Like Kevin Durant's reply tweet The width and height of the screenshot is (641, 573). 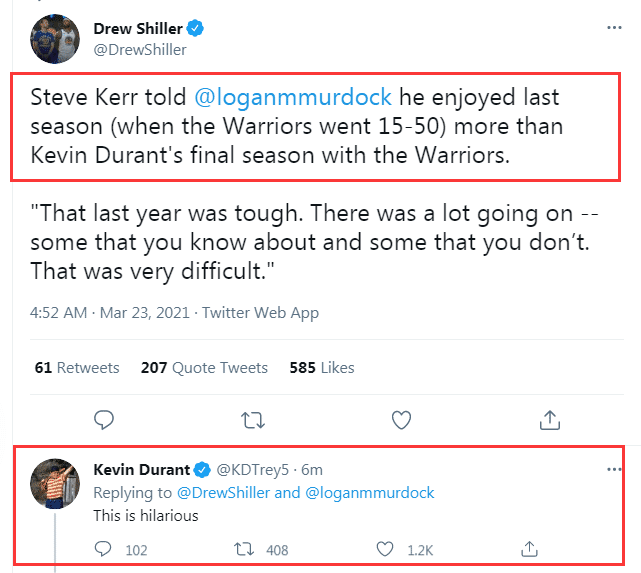pyautogui.click(x=386, y=549)
